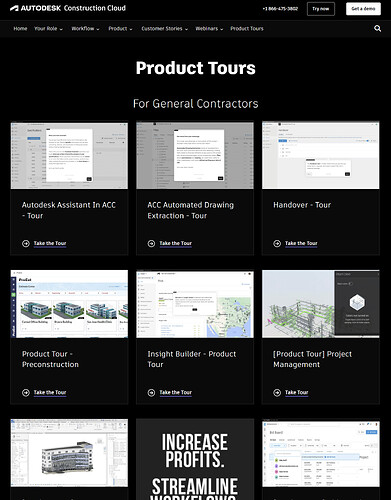Click arrow icon under Preconstruction tour card
Image resolution: width=391 pixels, height=500 pixels.
point(26,393)
